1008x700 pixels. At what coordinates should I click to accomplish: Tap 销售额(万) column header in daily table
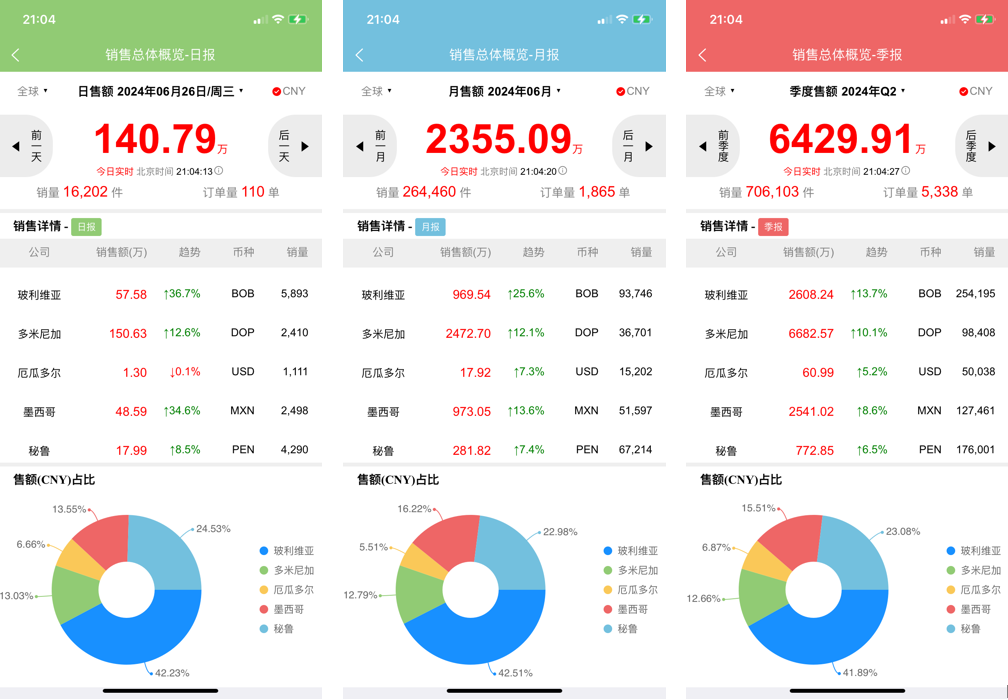[x=122, y=252]
